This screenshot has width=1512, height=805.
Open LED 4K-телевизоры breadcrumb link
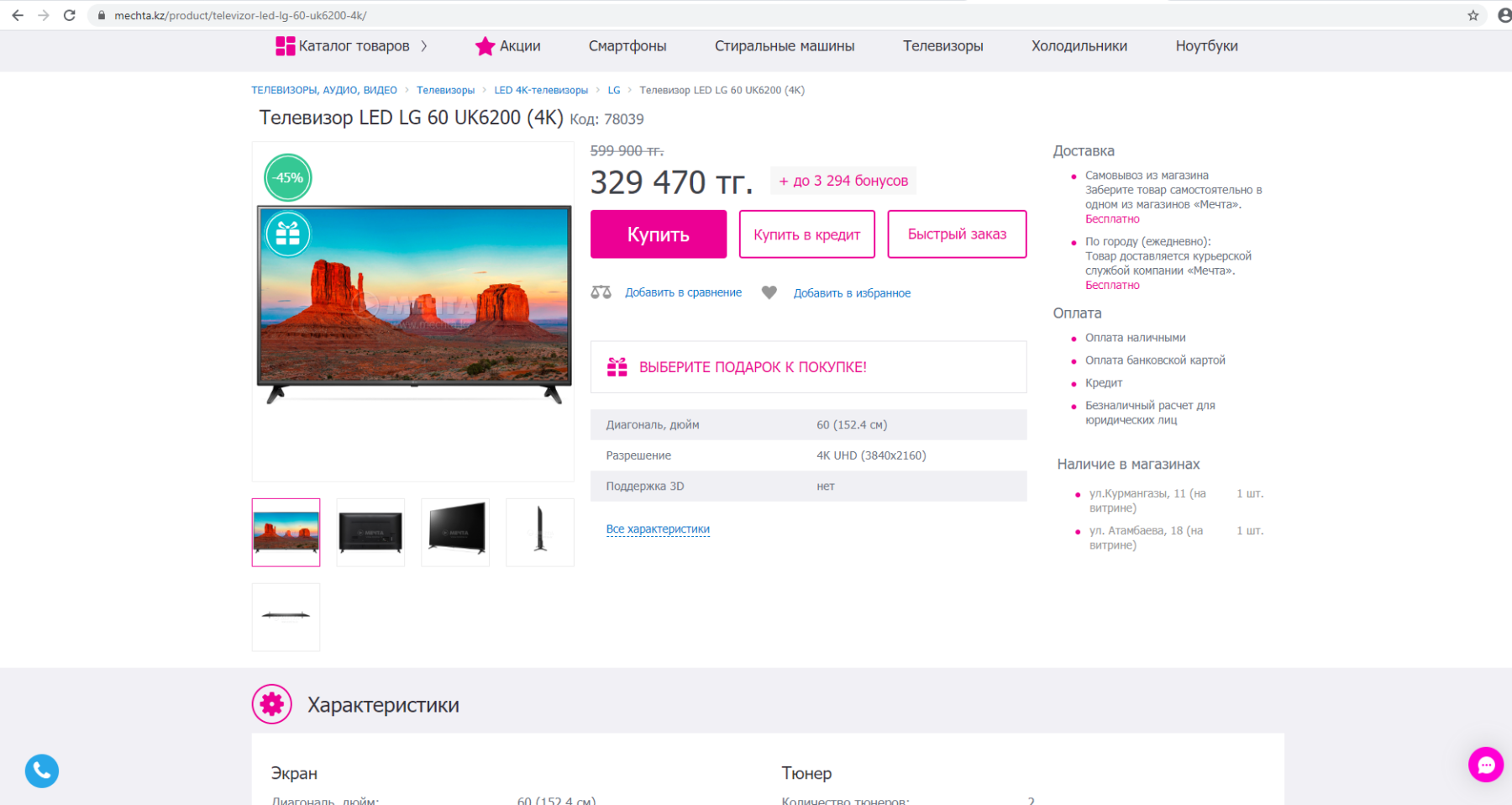point(541,90)
